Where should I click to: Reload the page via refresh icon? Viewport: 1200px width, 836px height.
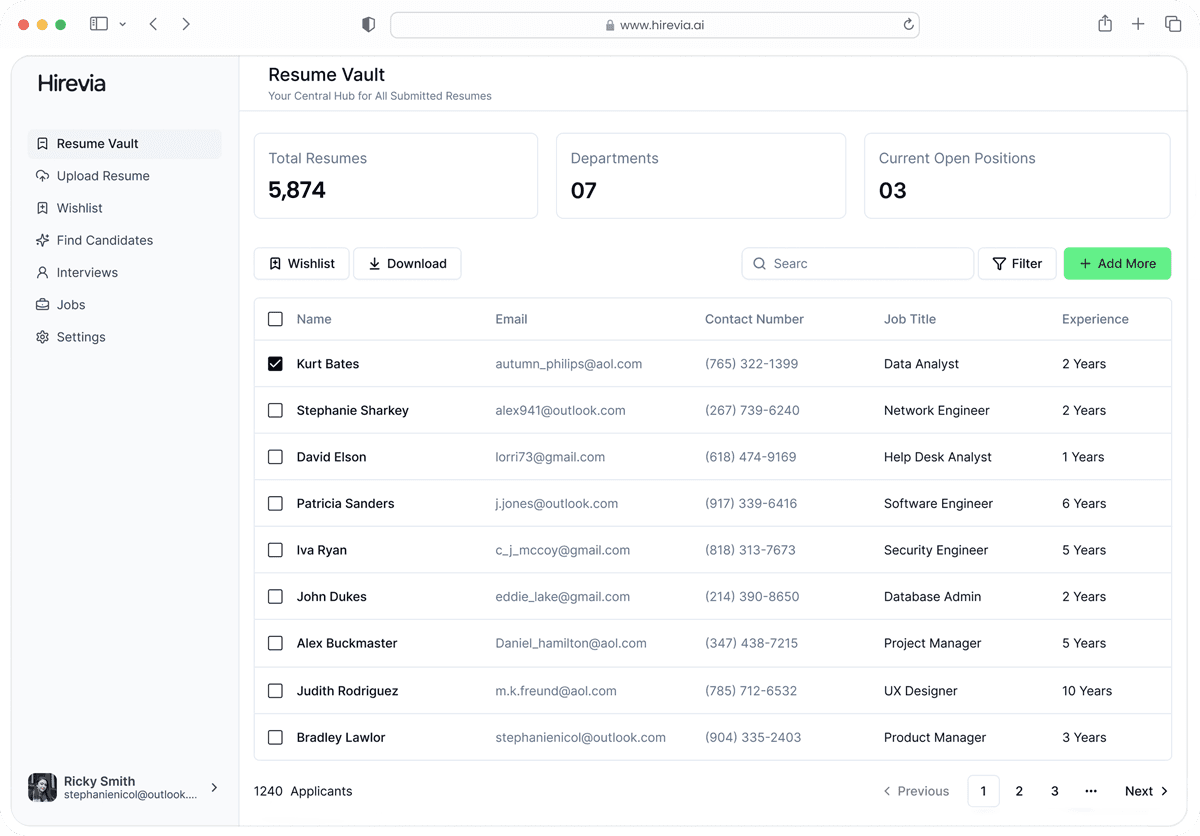coord(908,25)
